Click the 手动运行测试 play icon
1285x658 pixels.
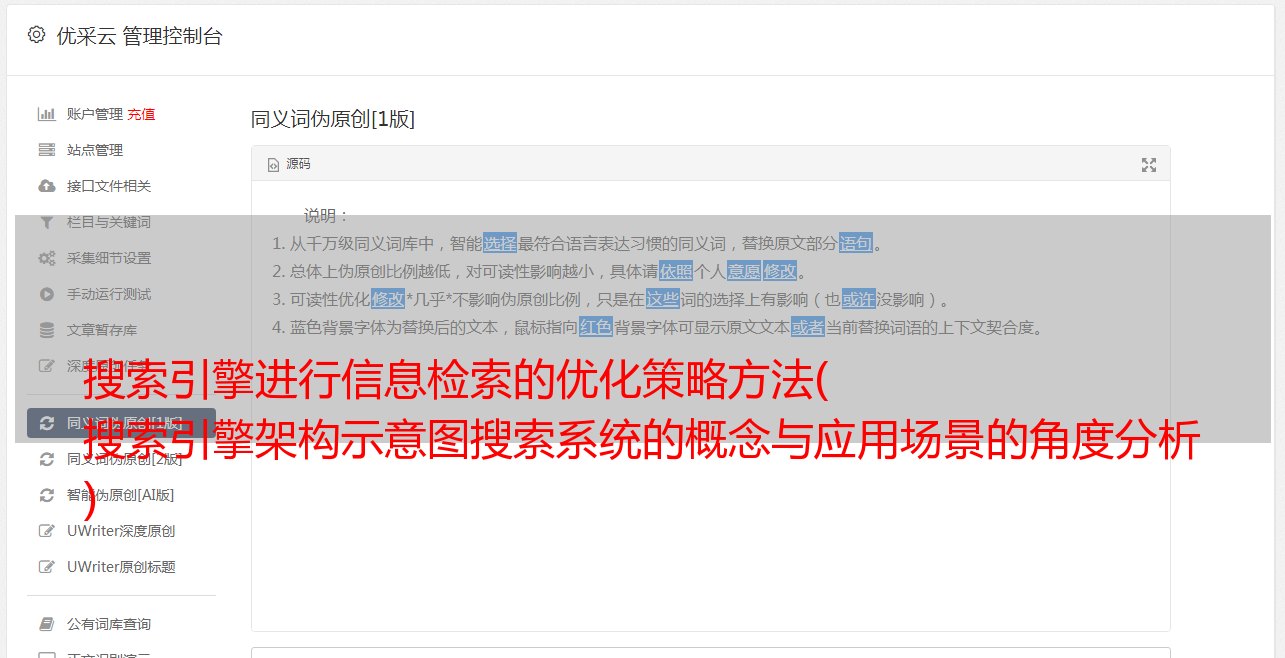[47, 294]
